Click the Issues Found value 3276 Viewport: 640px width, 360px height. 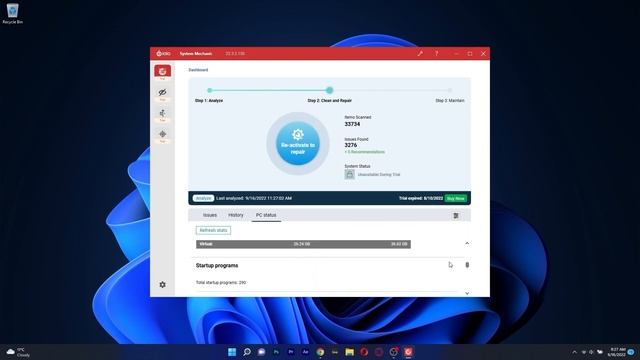(x=351, y=145)
